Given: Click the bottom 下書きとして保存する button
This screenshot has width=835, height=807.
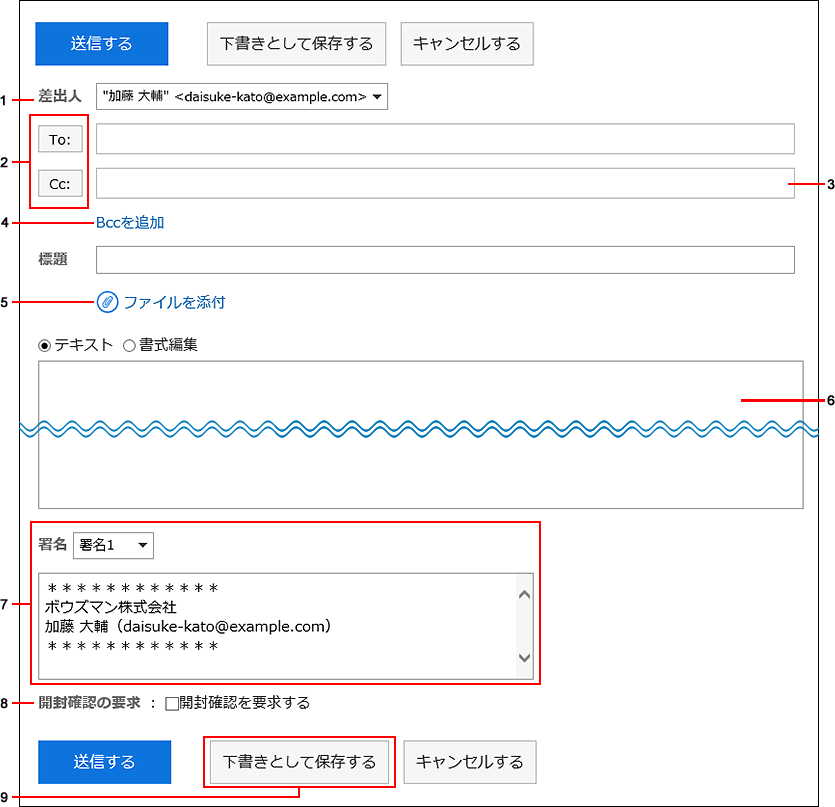Looking at the screenshot, I should coord(299,762).
